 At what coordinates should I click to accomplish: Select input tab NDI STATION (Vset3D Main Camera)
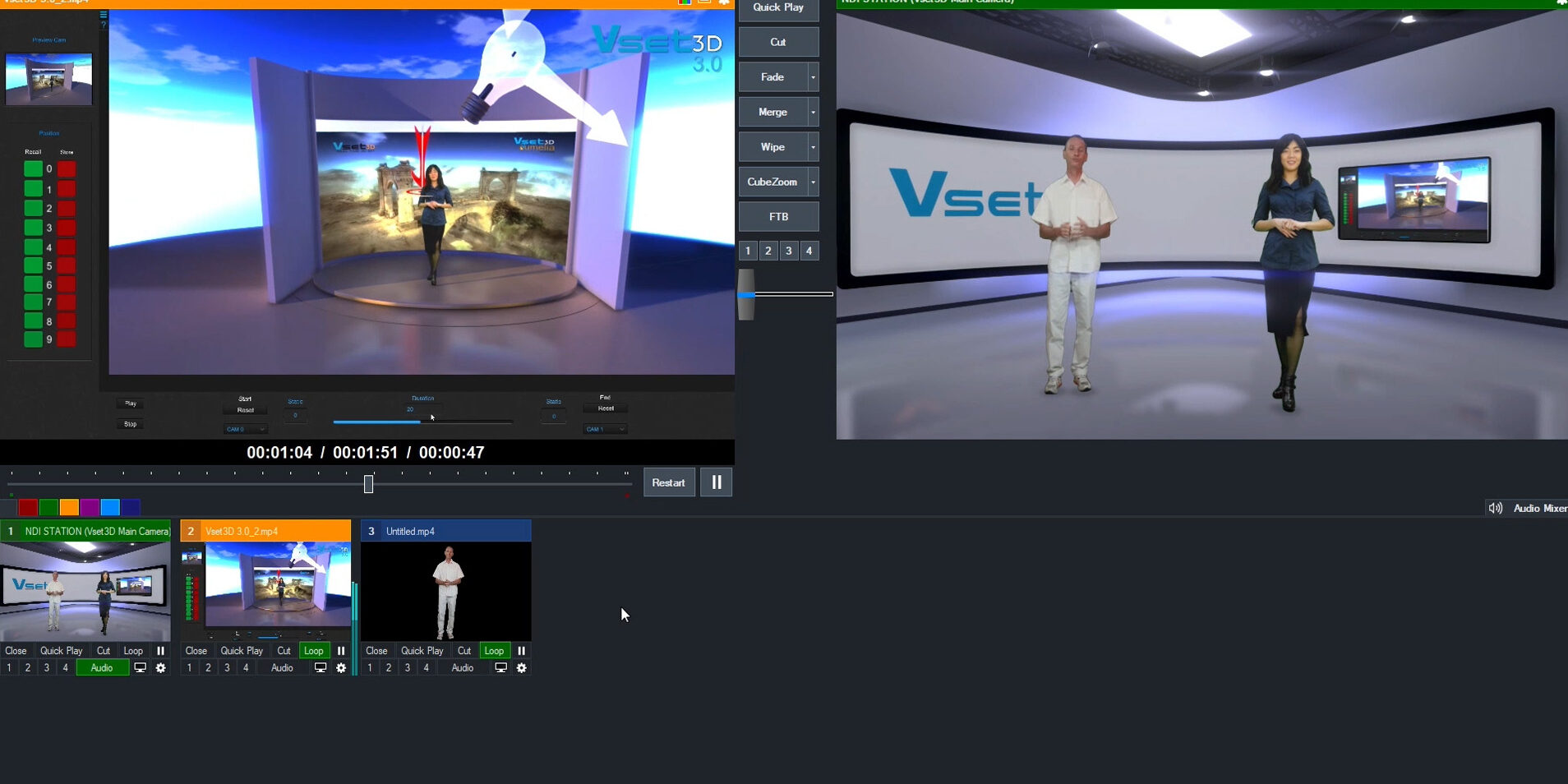85,531
